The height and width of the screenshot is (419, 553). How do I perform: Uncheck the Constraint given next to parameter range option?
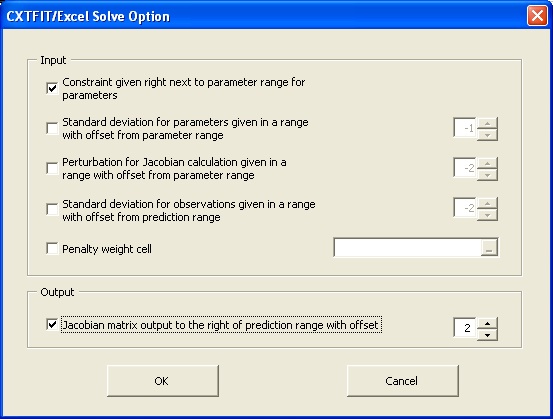[x=52, y=88]
